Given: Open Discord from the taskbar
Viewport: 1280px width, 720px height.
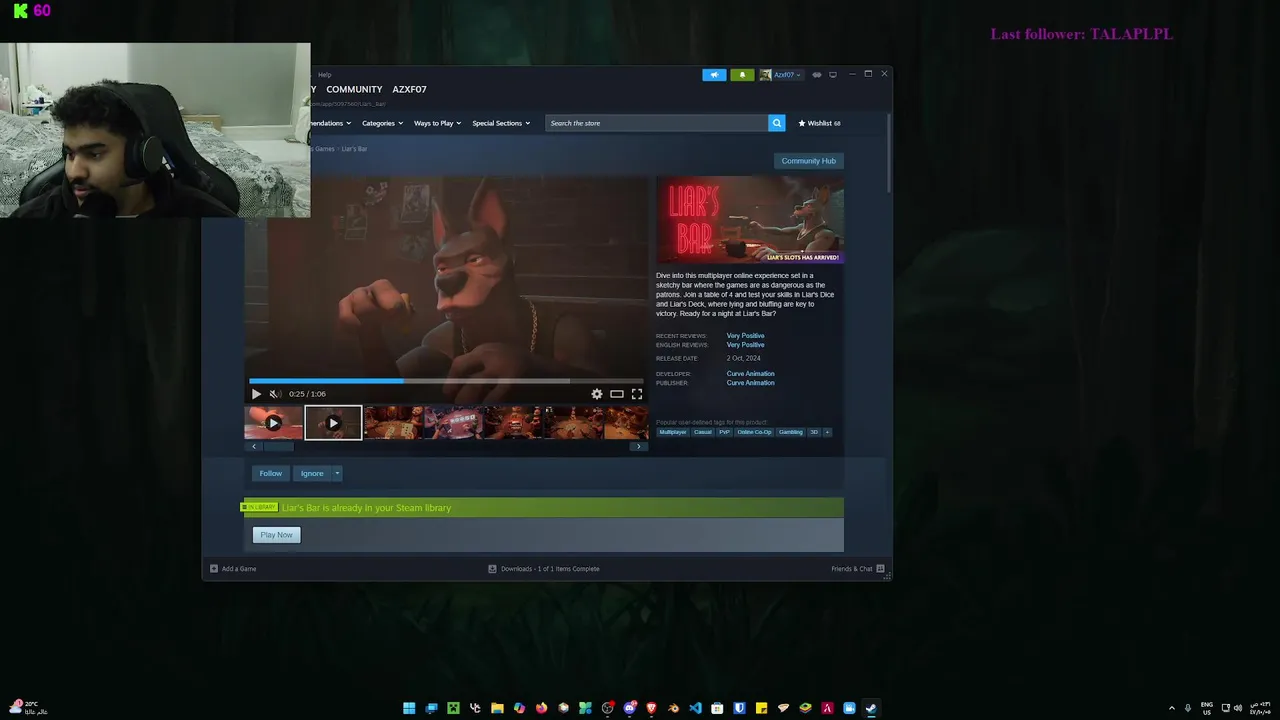Looking at the screenshot, I should [629, 708].
